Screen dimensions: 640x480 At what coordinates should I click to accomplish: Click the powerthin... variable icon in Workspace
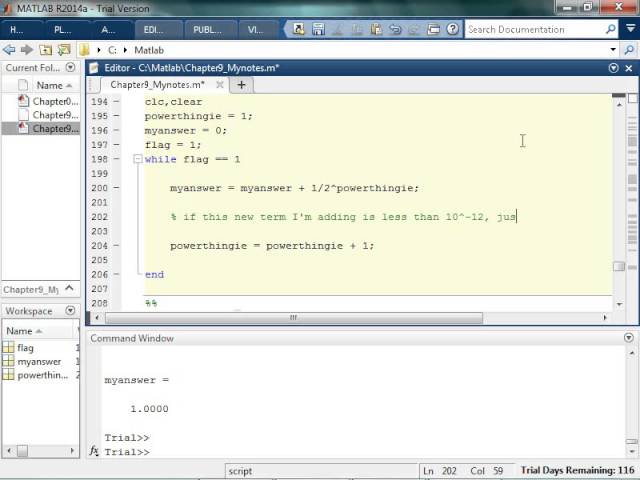8,374
